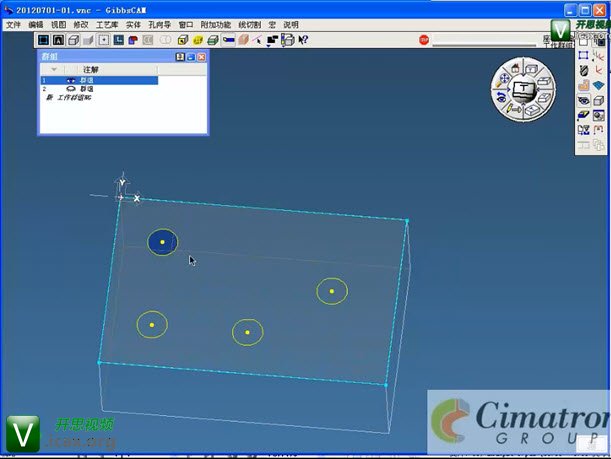Open the 编辑 menu
Image resolution: width=611 pixels, height=459 pixels.
[x=36, y=25]
